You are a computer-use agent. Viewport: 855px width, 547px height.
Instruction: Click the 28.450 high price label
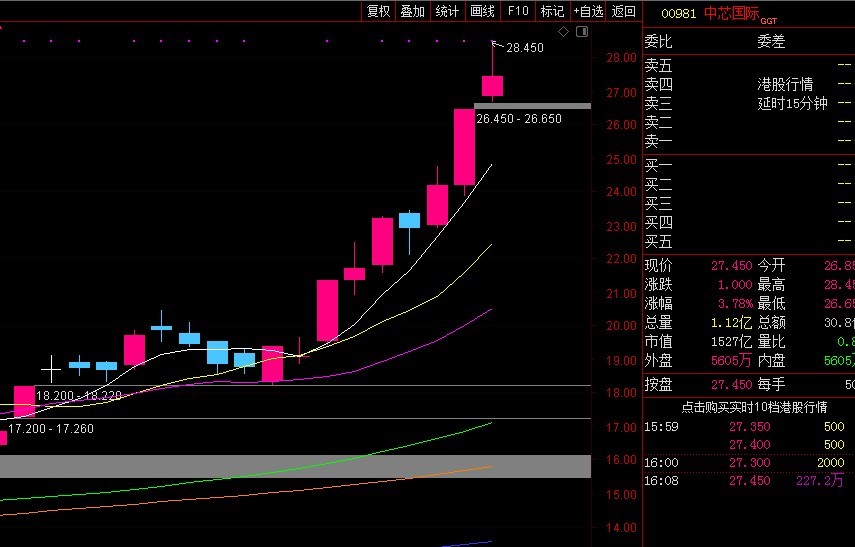pyautogui.click(x=525, y=48)
